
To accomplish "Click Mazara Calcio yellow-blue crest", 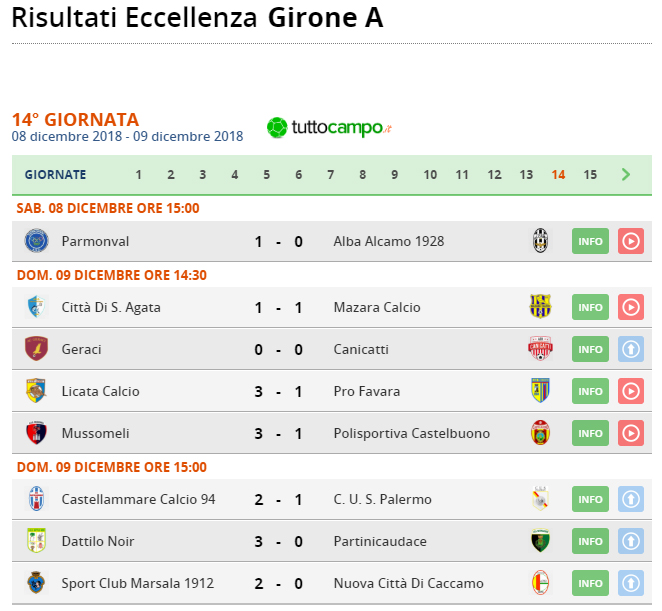I will coord(540,307).
